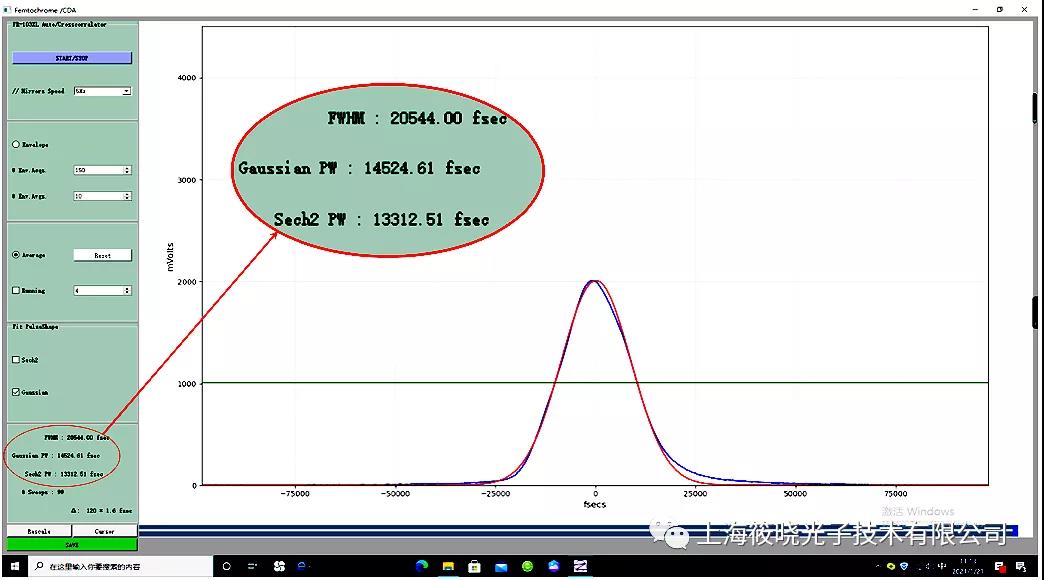Open Microsoft Edge from the taskbar
The width and height of the screenshot is (1044, 580).
pos(421,566)
